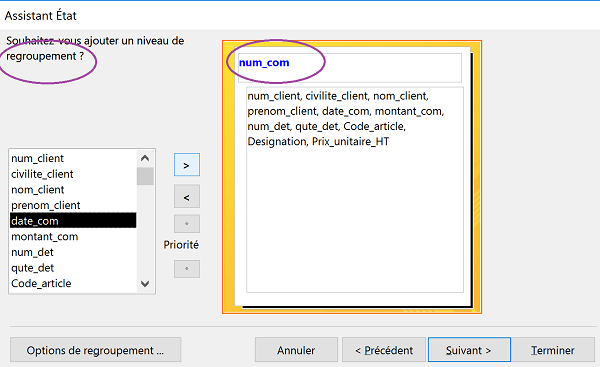Viewport: 600px width, 367px height.
Task: Select Code_article in the field list
Action: click(73, 283)
